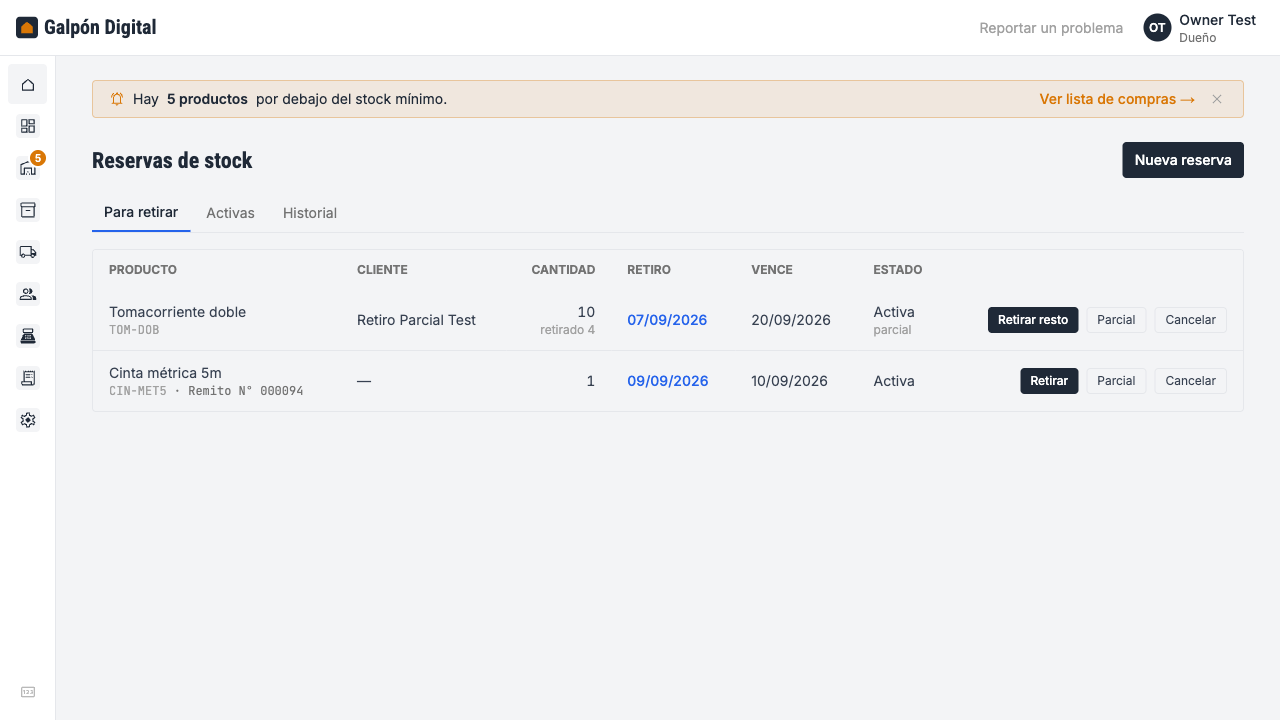The image size is (1280, 720).
Task: Click the retiro date 09/09/2026
Action: 668,381
